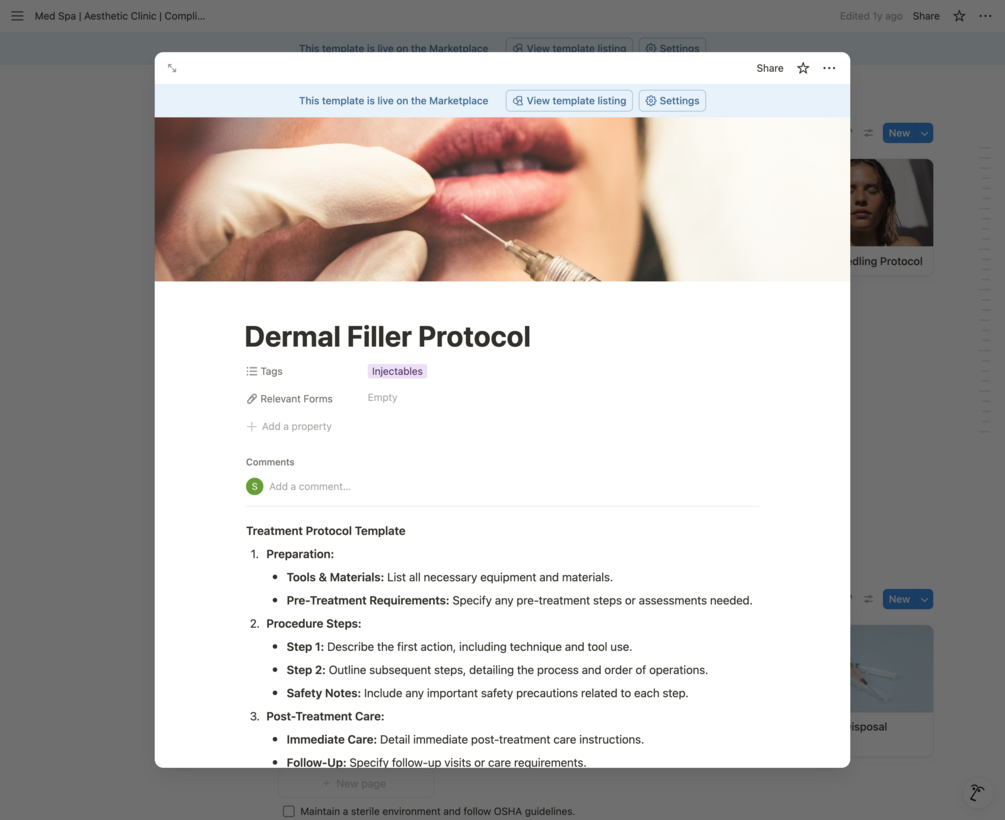Open the Injectables tag selector
Viewport: 1005px width, 820px height.
click(x=397, y=371)
